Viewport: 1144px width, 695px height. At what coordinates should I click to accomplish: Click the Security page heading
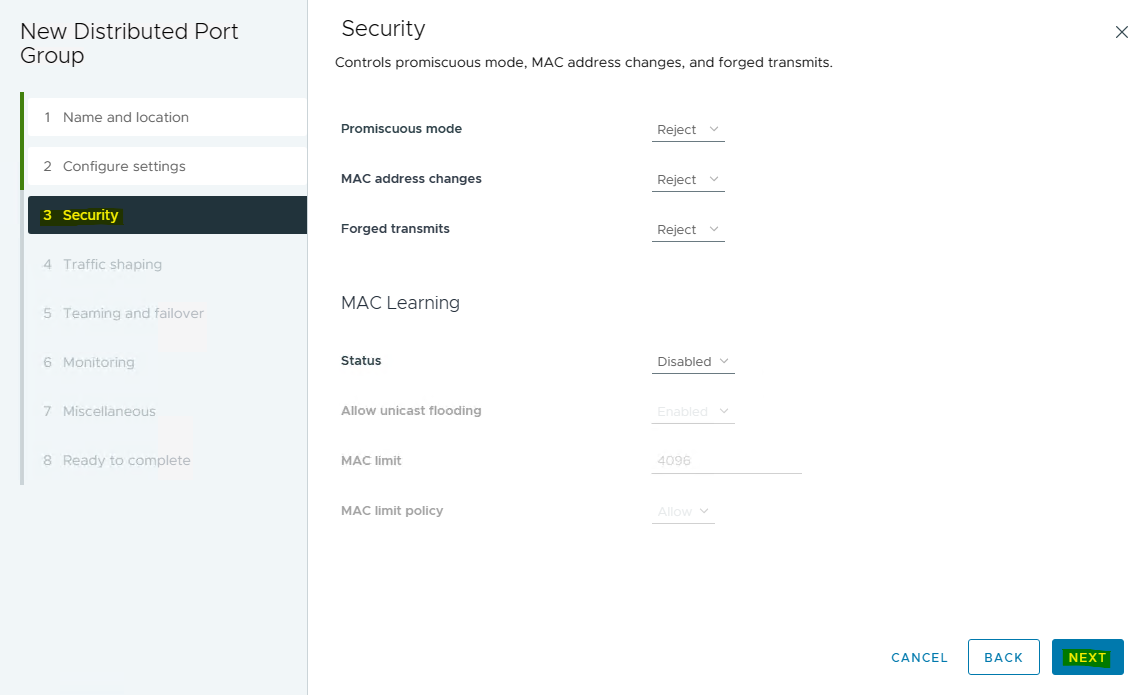point(383,28)
